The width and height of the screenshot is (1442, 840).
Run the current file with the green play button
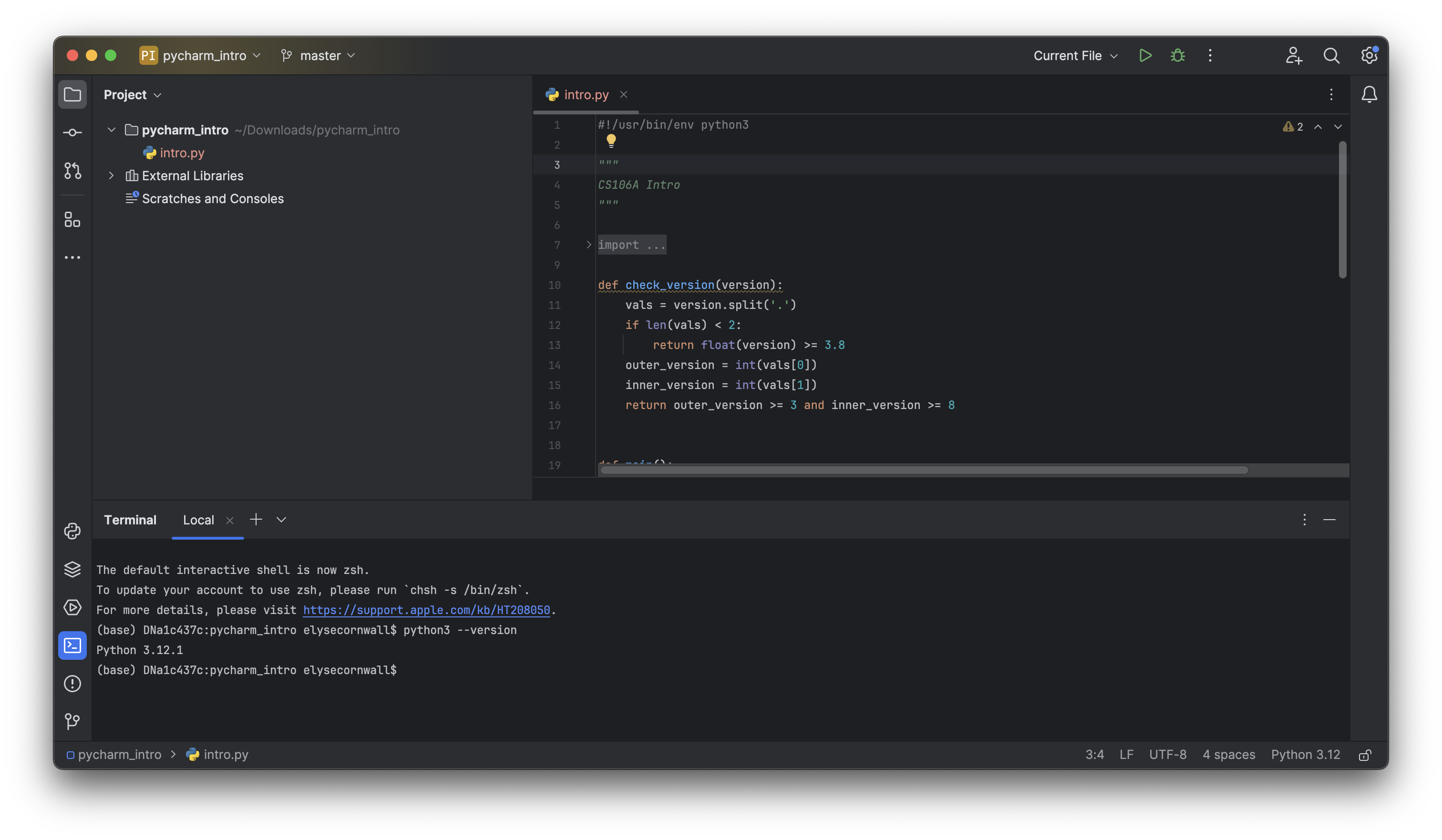pos(1145,55)
